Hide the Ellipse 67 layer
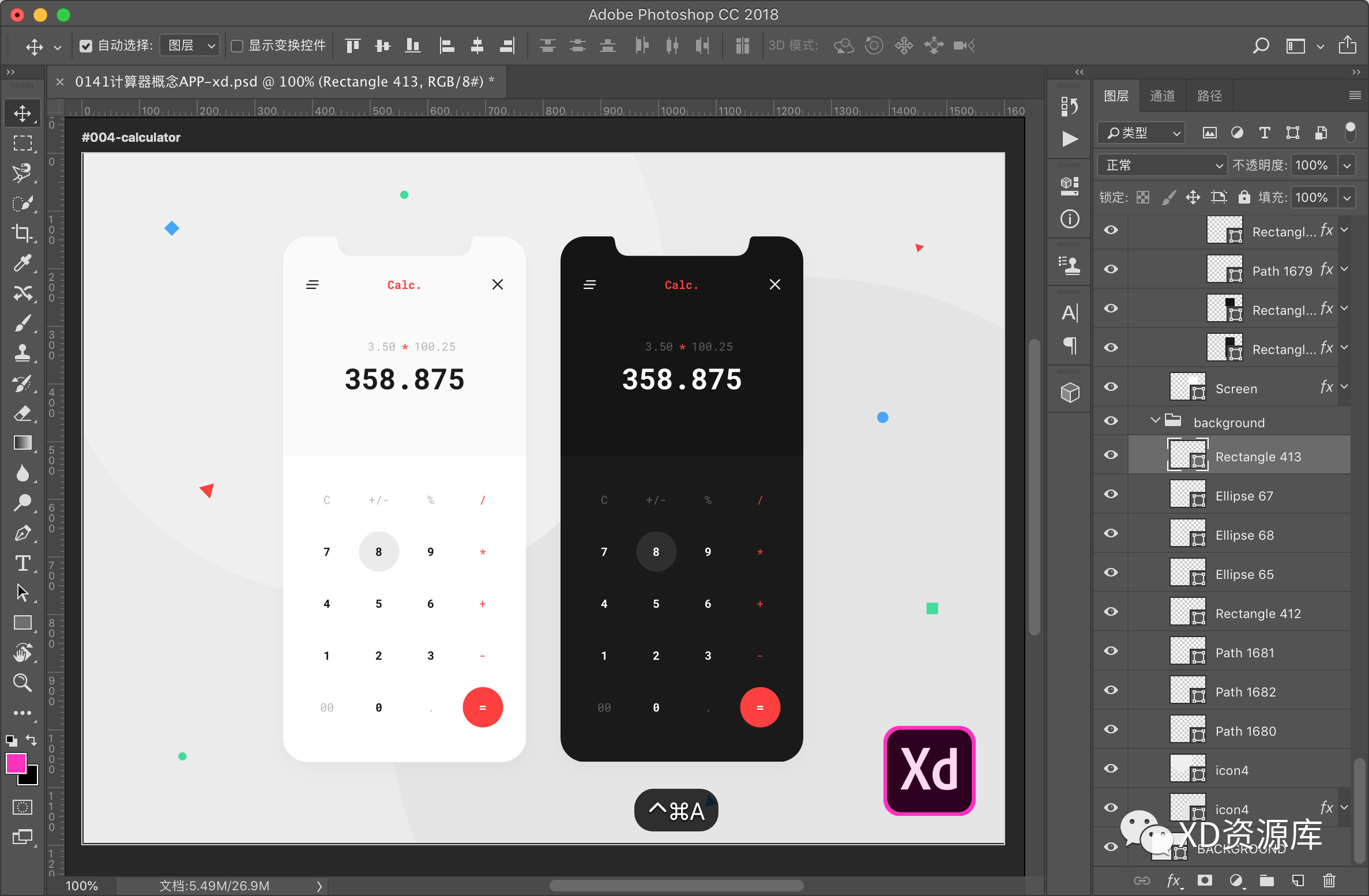The image size is (1369, 896). coord(1111,495)
